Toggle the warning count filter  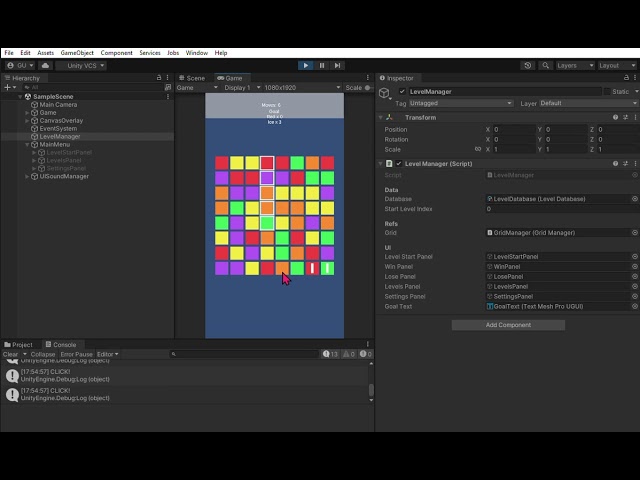pos(349,354)
